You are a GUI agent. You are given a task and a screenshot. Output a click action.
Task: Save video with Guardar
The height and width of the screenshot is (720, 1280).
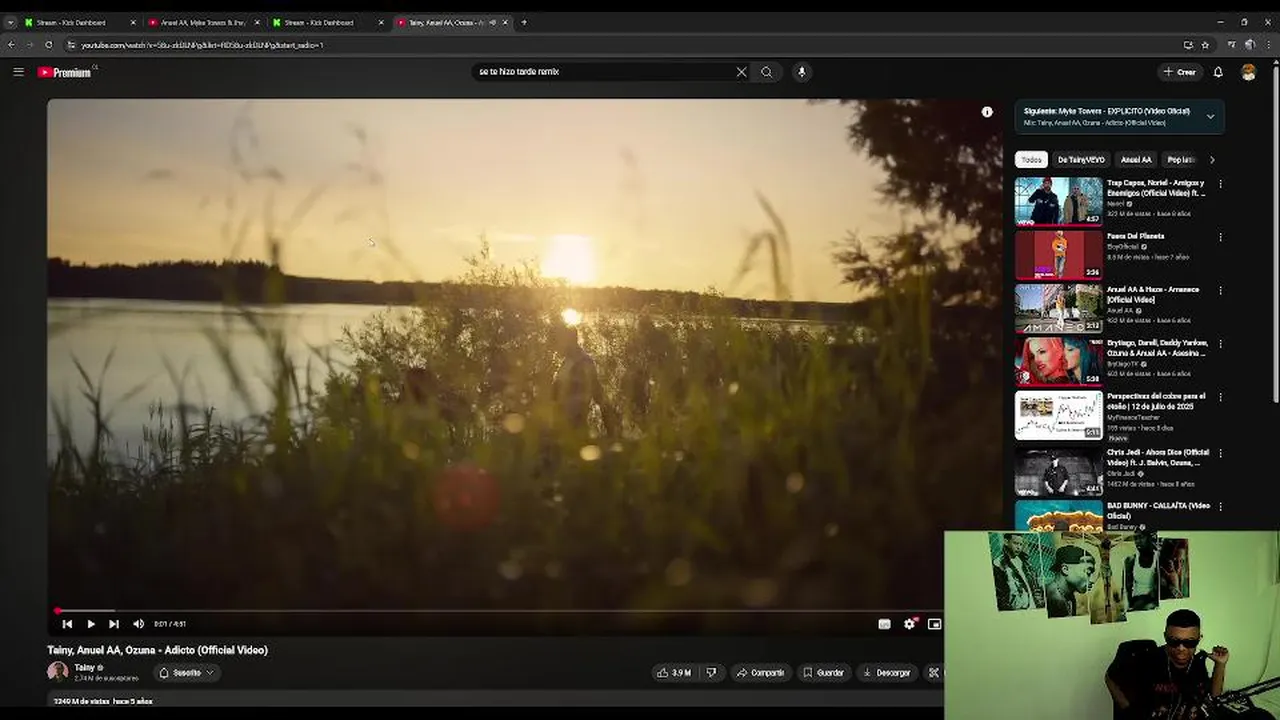point(824,673)
